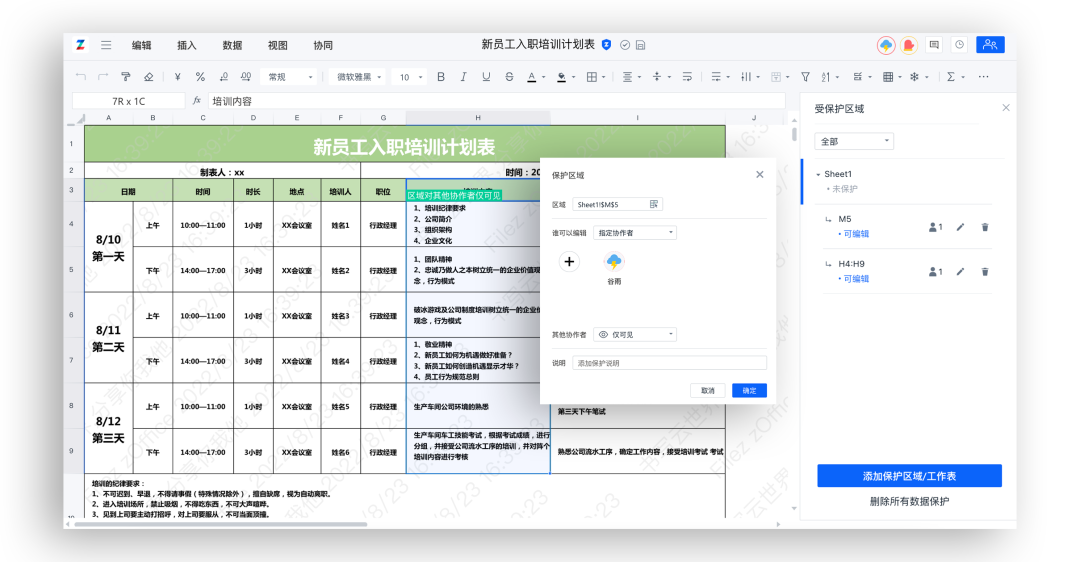Click 取消 in the protect dialog
This screenshot has height=562, width=1080.
tap(707, 391)
